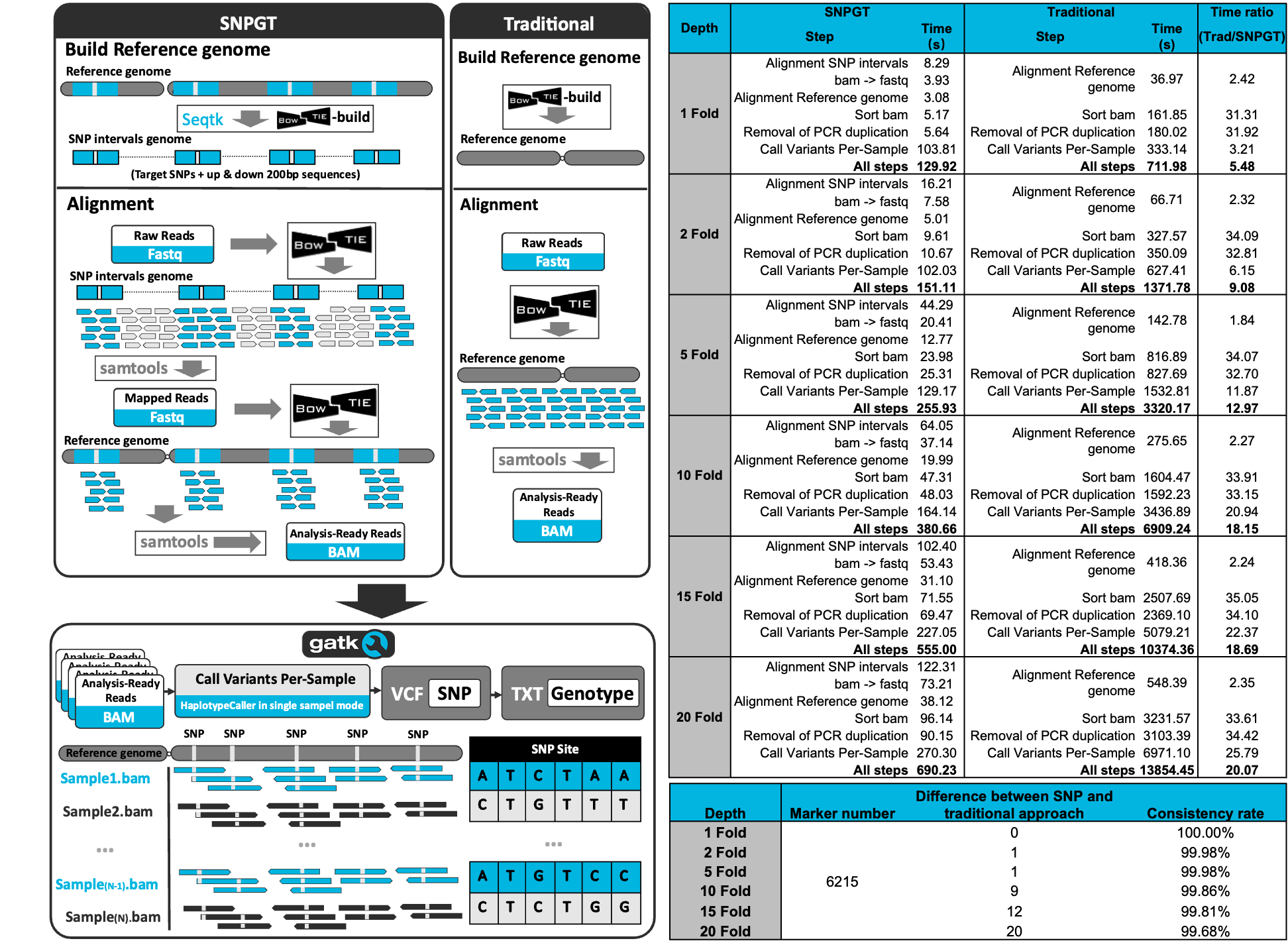Click the Mapped Reads Fastq box
1288x949 pixels.
(165, 408)
